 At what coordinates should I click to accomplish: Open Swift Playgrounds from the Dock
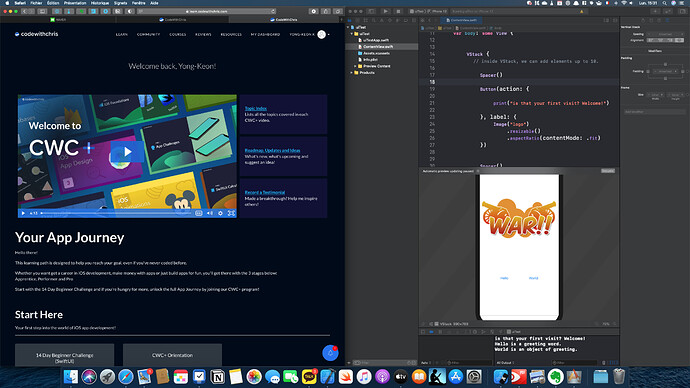pos(345,377)
